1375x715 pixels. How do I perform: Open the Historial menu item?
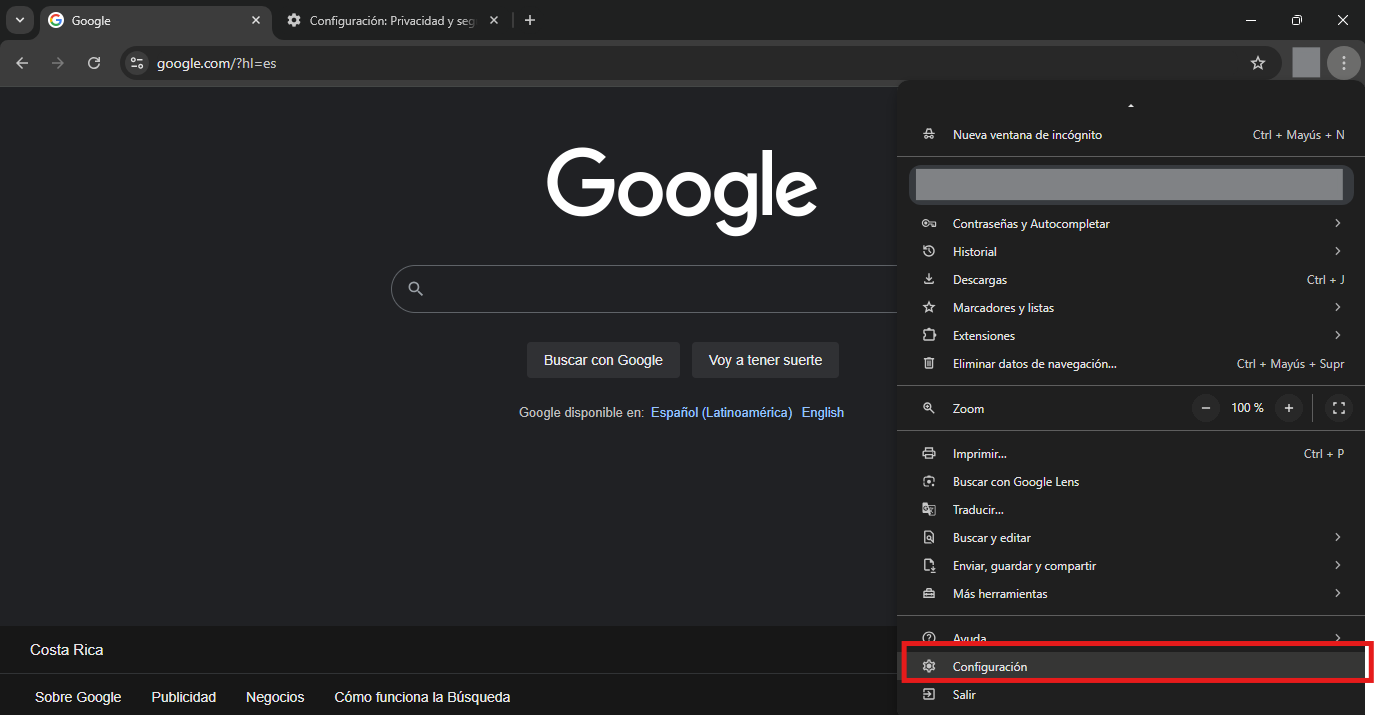coord(1131,252)
